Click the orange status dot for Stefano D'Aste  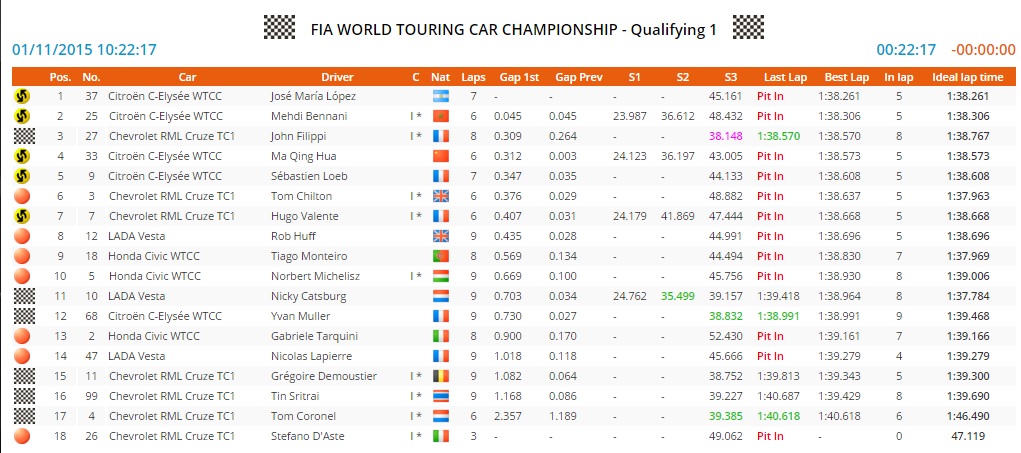(x=21, y=436)
